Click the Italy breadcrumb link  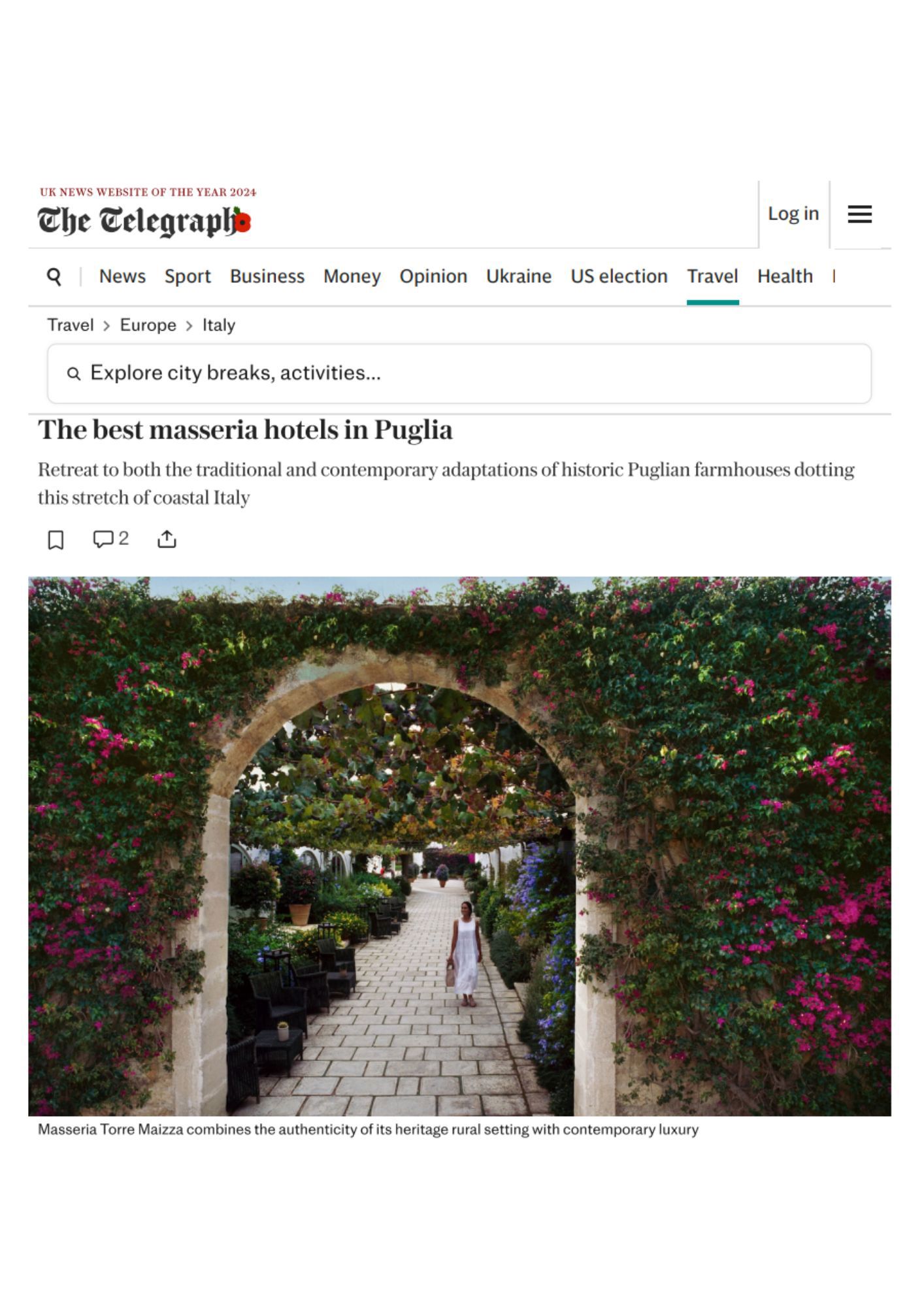(218, 325)
